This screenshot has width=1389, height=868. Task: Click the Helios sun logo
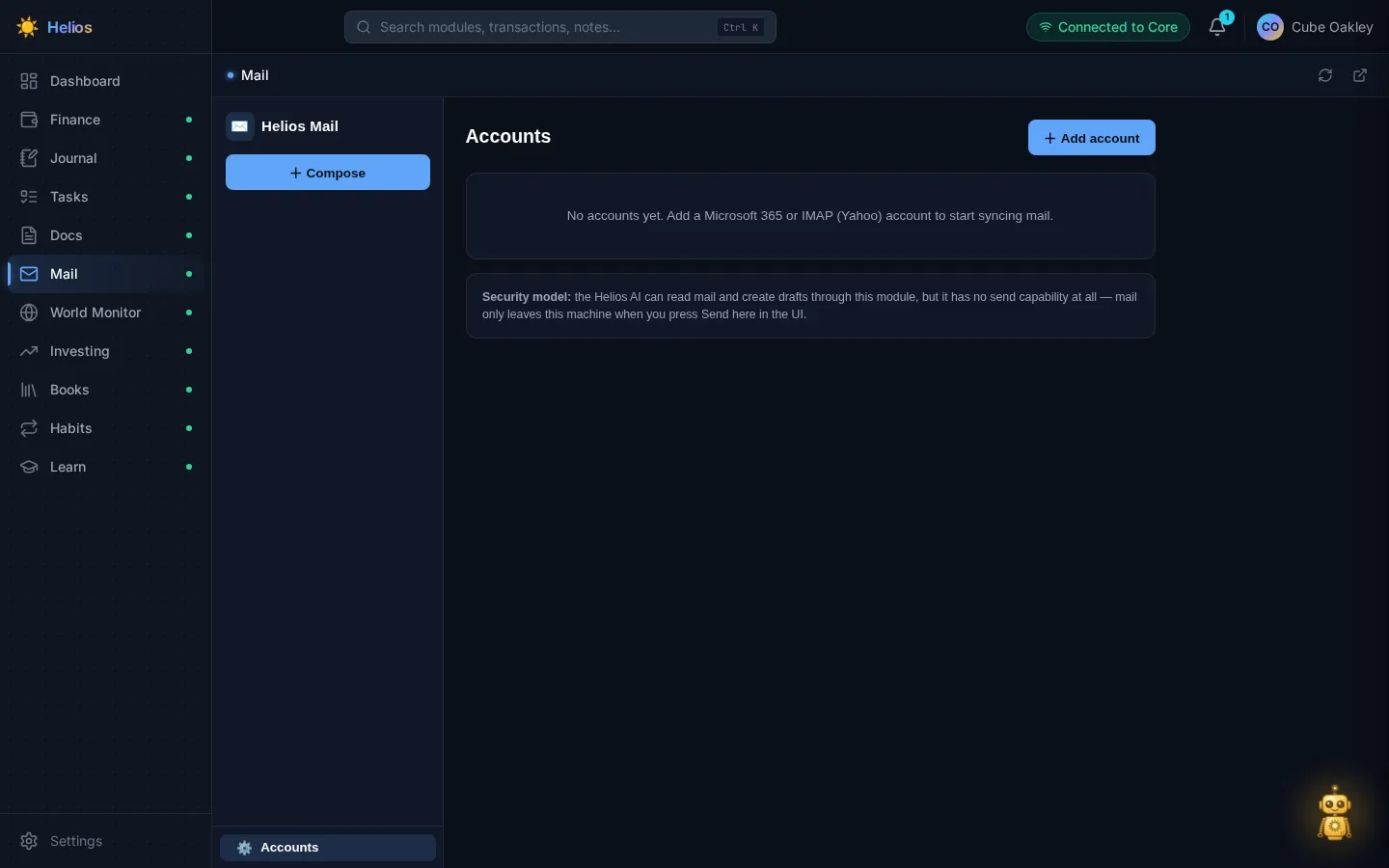tap(27, 27)
